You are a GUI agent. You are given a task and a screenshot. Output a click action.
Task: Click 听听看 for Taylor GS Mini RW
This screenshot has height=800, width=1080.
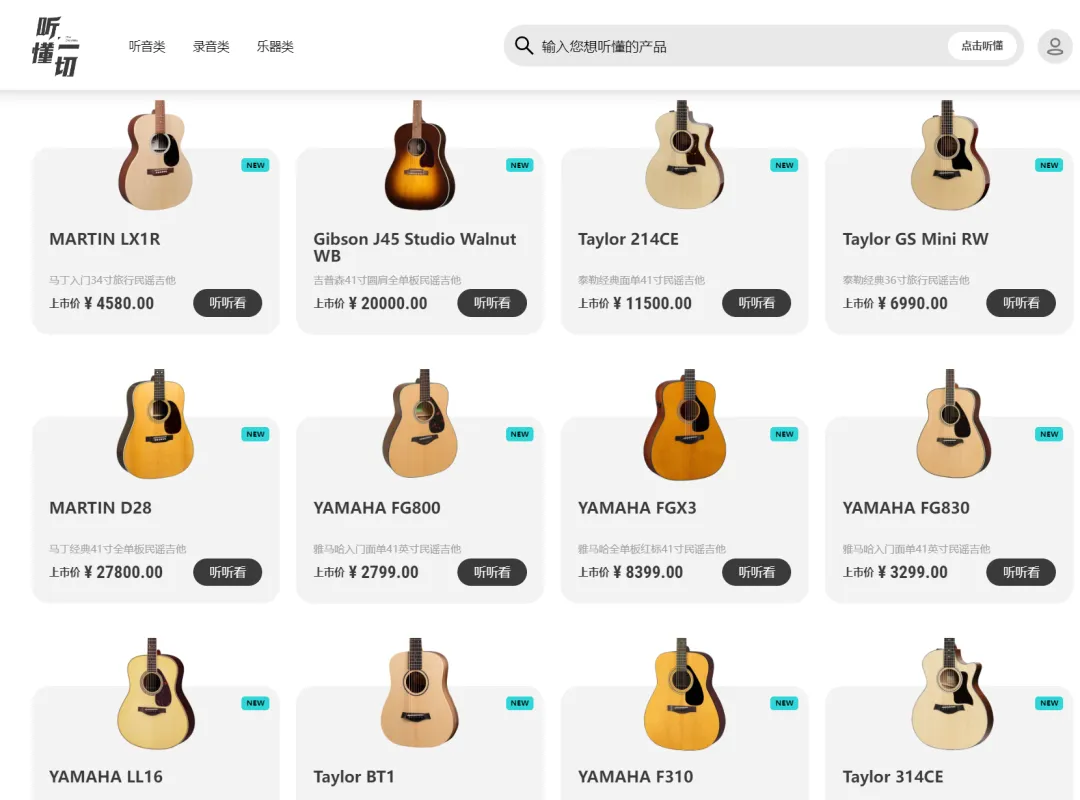1021,302
